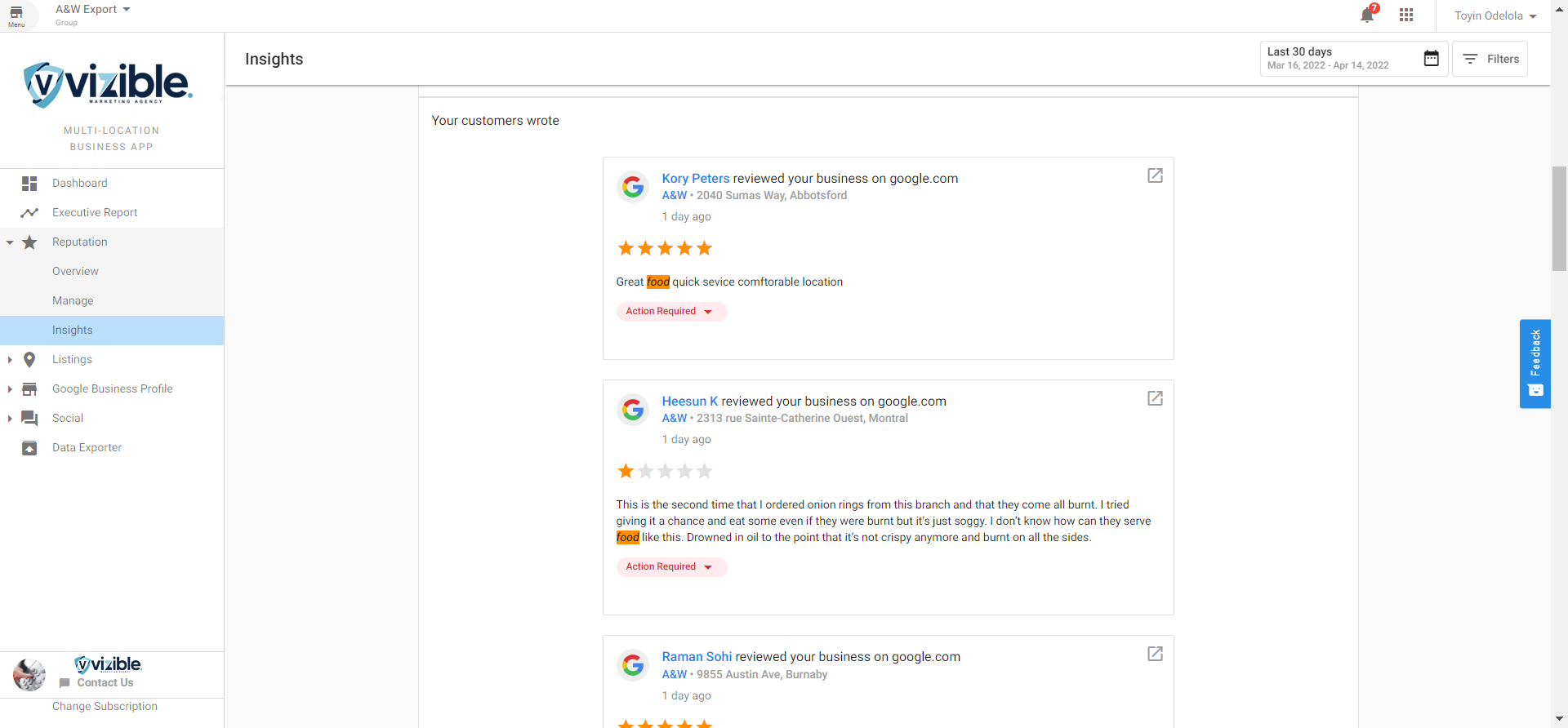Screen dimensions: 1568x728
Task: Expand the Listings menu section
Action: click(72, 359)
